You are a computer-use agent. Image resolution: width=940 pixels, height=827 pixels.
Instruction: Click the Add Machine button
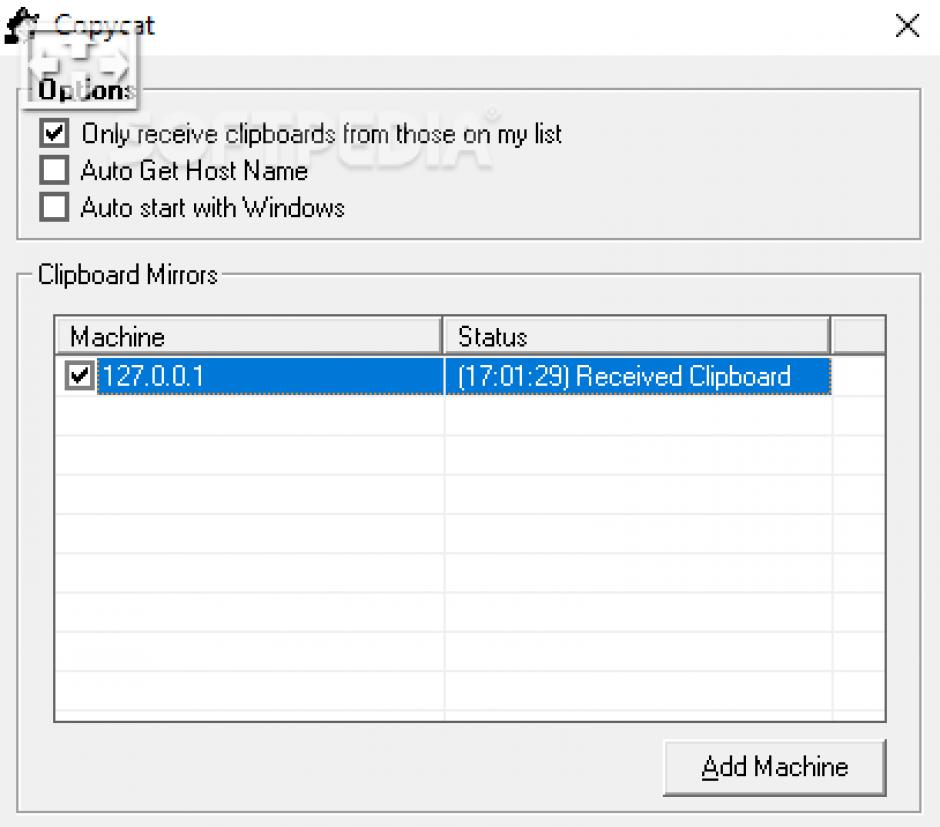pyautogui.click(x=775, y=768)
